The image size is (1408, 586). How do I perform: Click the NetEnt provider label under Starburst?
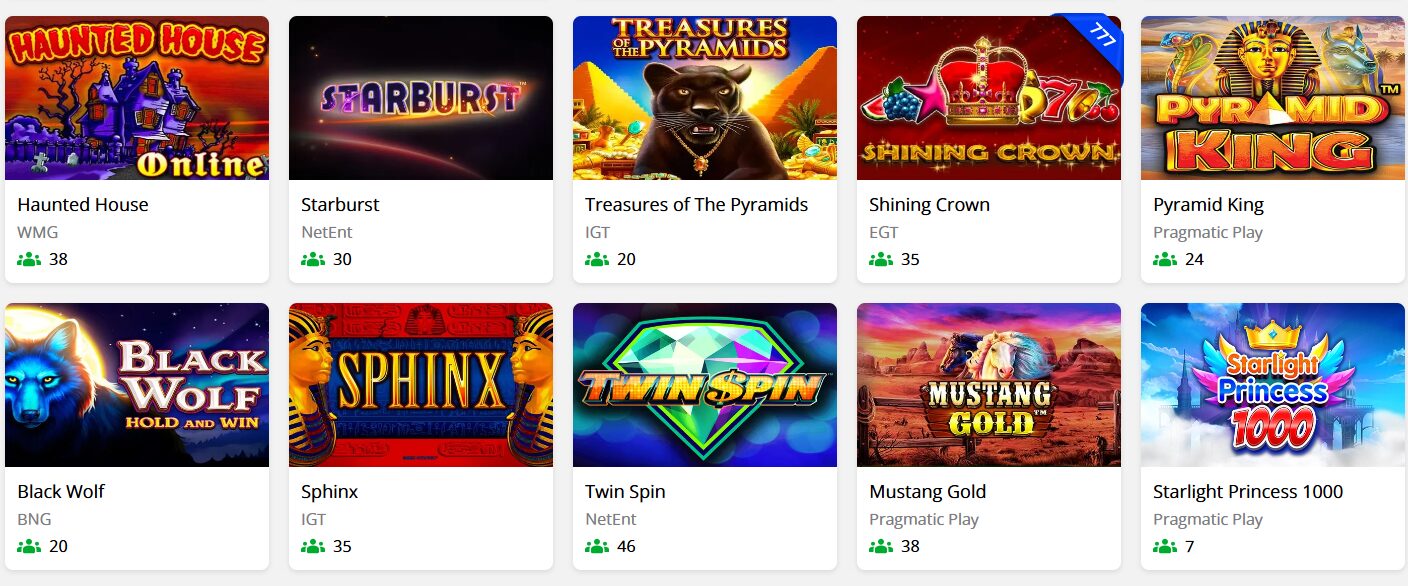coord(327,233)
